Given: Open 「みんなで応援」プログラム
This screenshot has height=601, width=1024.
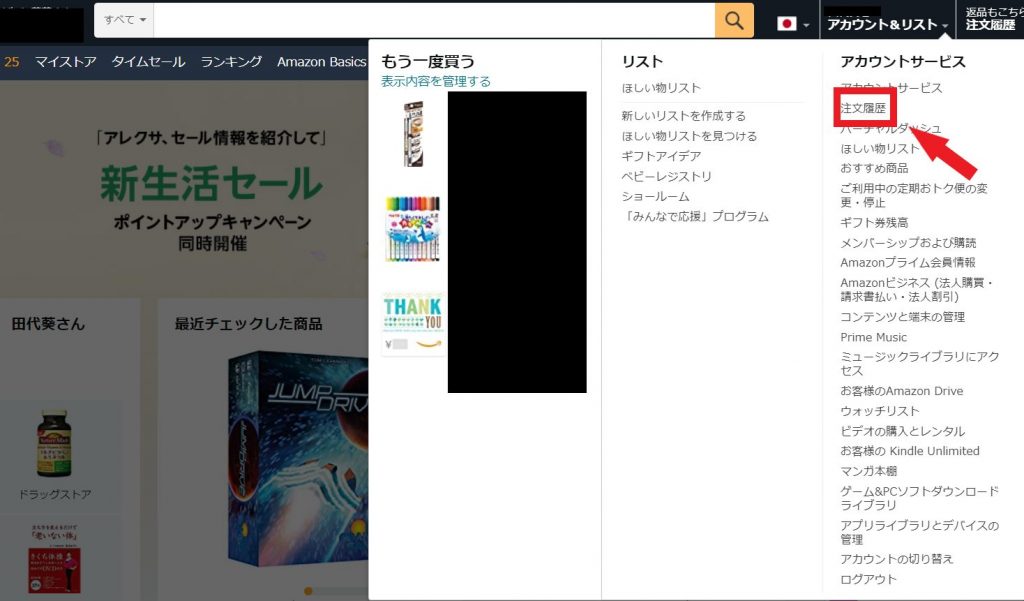Looking at the screenshot, I should click(x=695, y=217).
